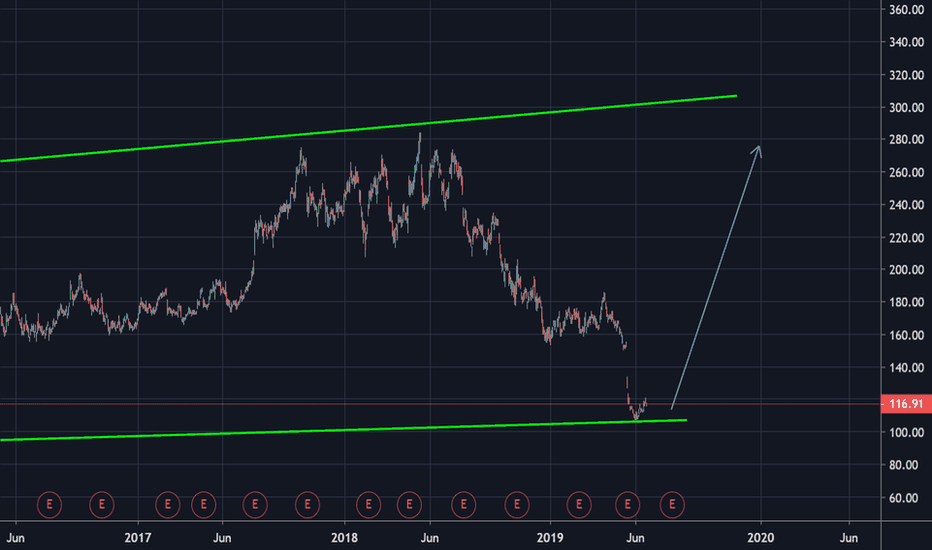This screenshot has width=932, height=550.
Task: Click the Jun label between 2019 and 2020
Action: tap(635, 538)
